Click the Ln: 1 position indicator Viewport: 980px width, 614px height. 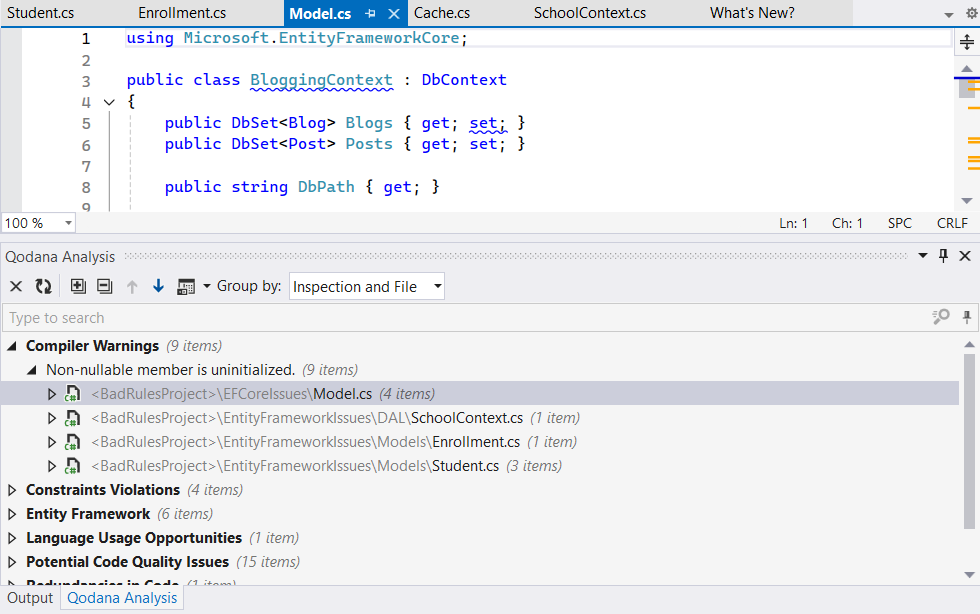793,222
